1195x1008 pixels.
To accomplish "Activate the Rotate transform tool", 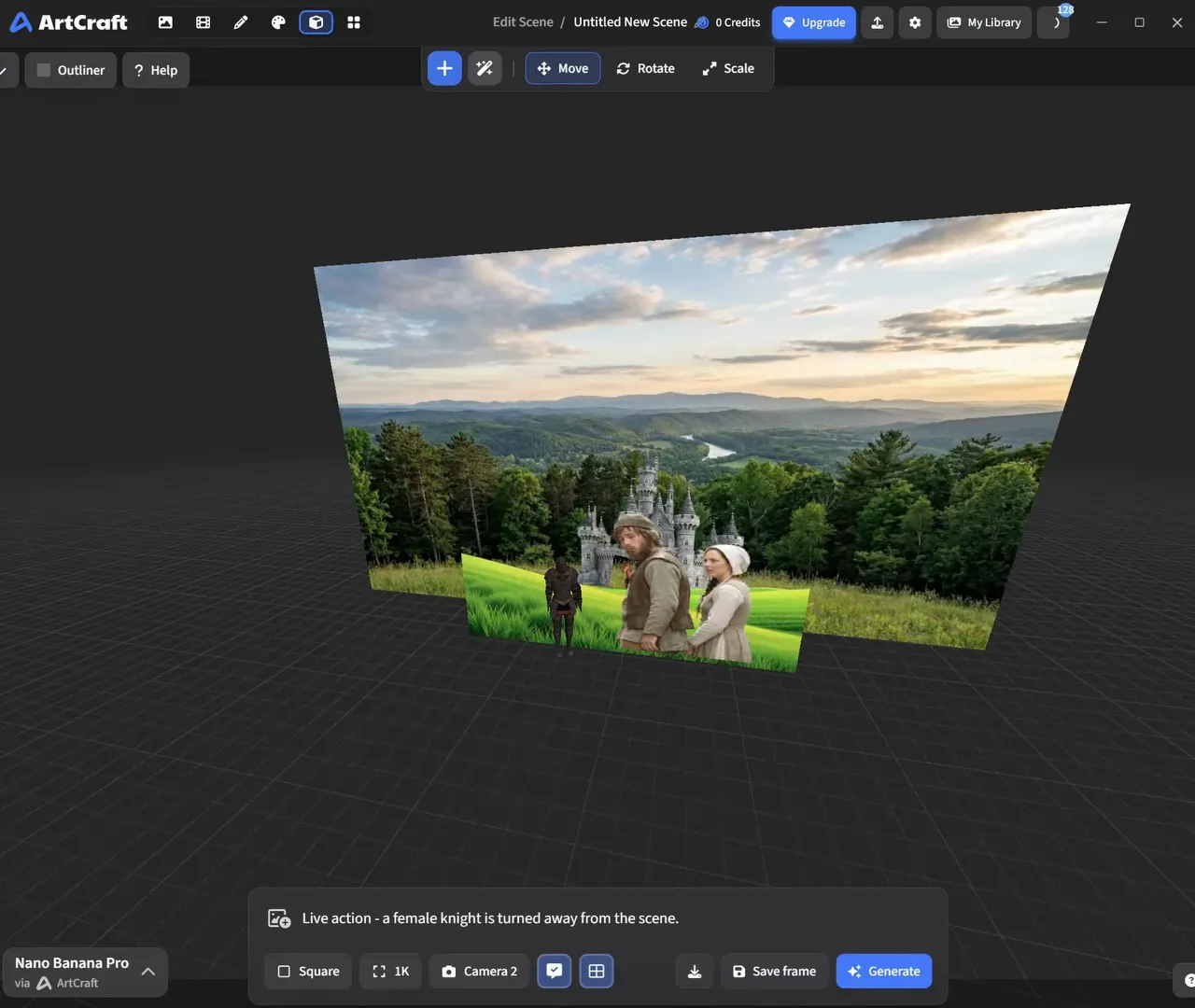I will 646,68.
